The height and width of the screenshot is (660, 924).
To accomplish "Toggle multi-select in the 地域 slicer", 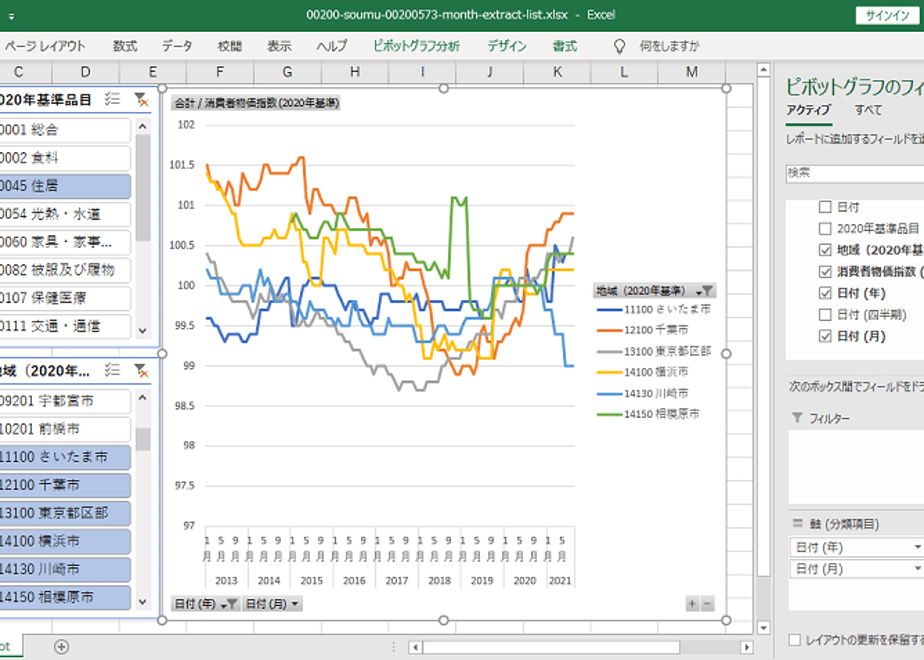I will click(112, 370).
